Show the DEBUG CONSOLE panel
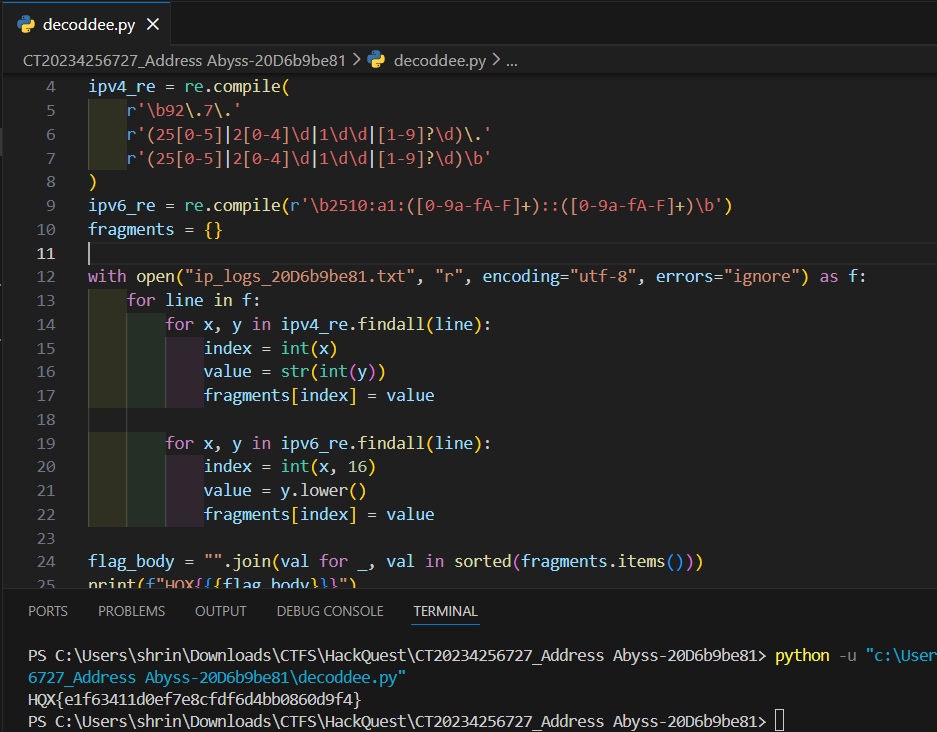This screenshot has height=732, width=937. point(329,611)
